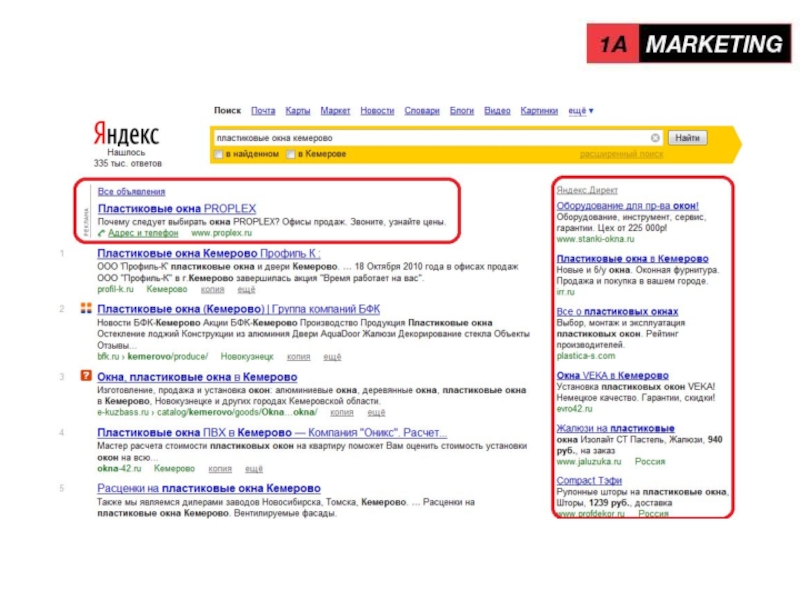Open the Видео tab
Screen dimensions: 800x600
[x=497, y=111]
